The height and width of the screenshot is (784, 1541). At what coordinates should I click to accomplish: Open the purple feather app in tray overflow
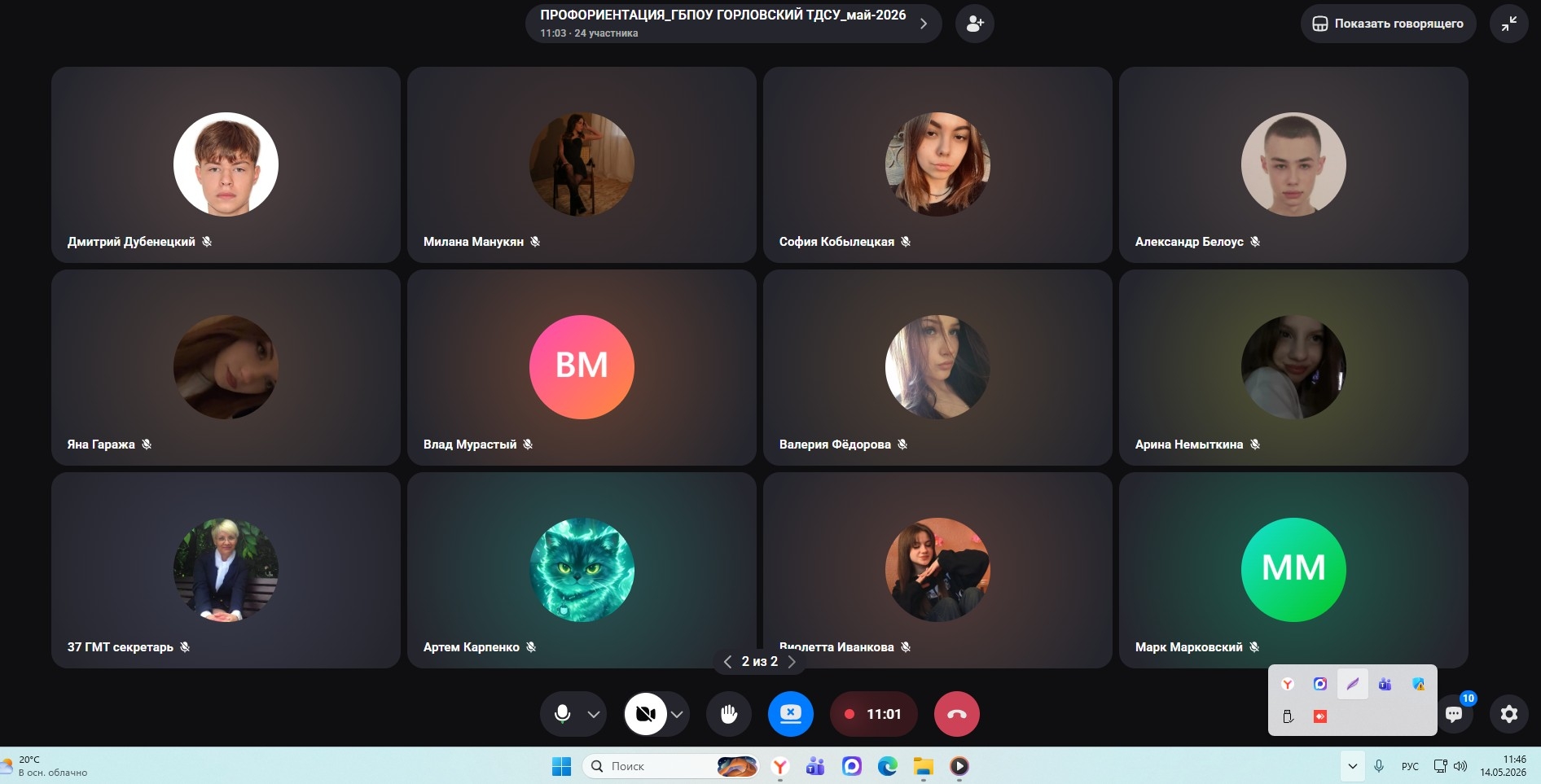click(x=1353, y=685)
